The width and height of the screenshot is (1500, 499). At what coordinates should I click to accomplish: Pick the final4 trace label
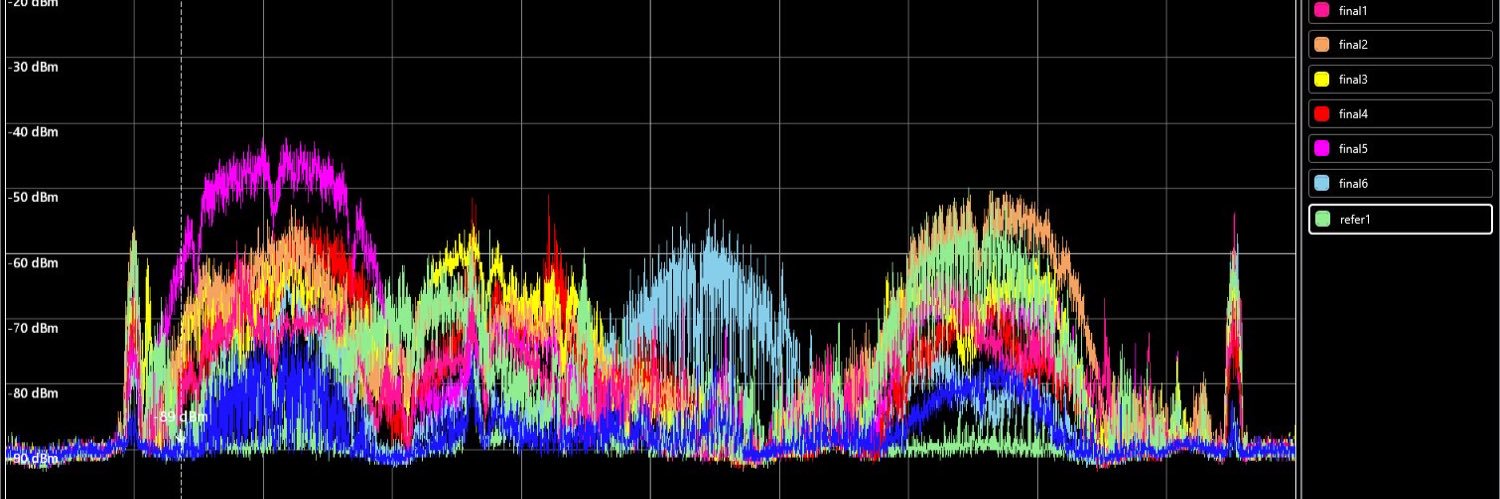click(1353, 114)
